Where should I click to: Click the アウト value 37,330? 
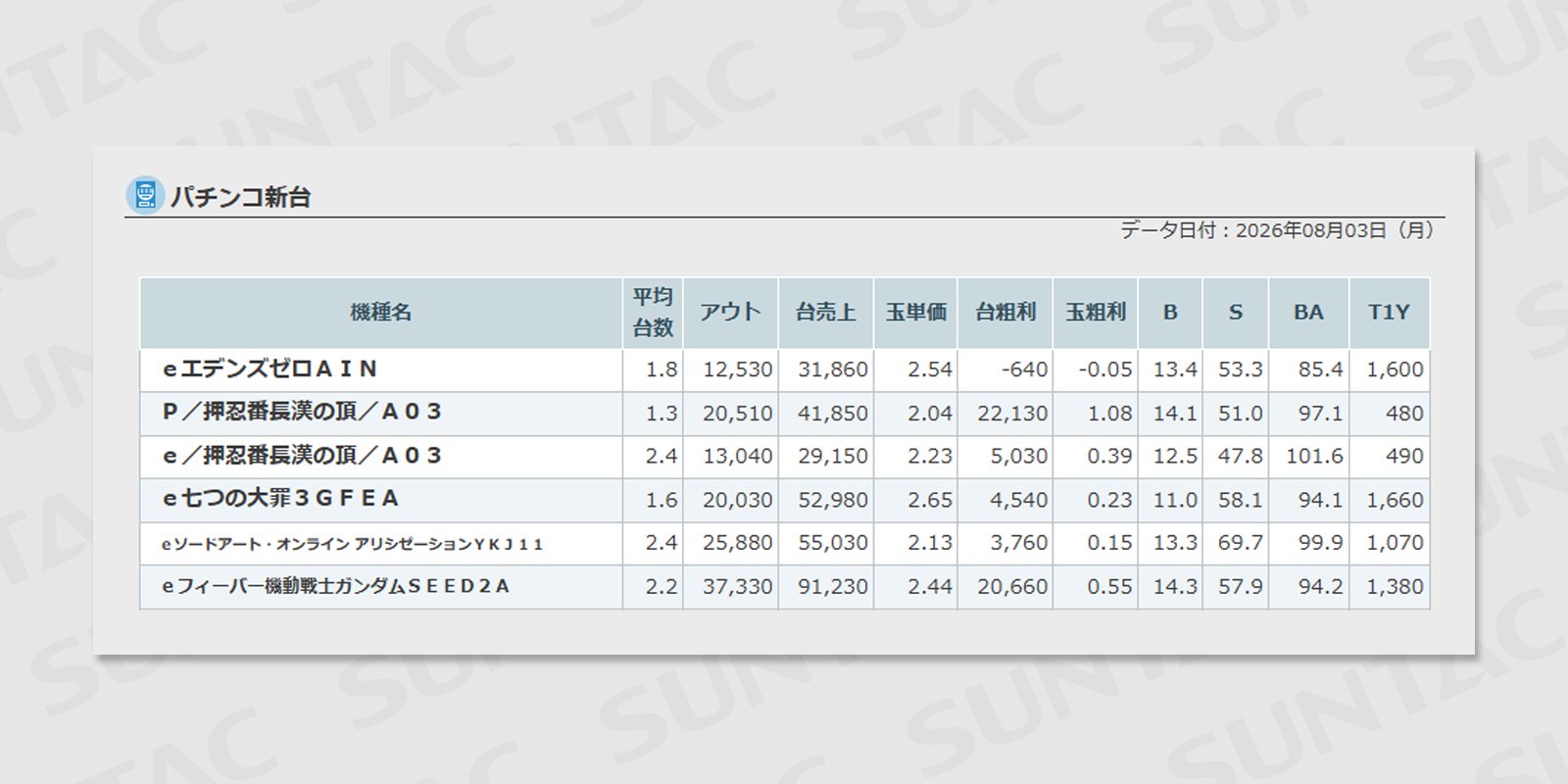(737, 587)
